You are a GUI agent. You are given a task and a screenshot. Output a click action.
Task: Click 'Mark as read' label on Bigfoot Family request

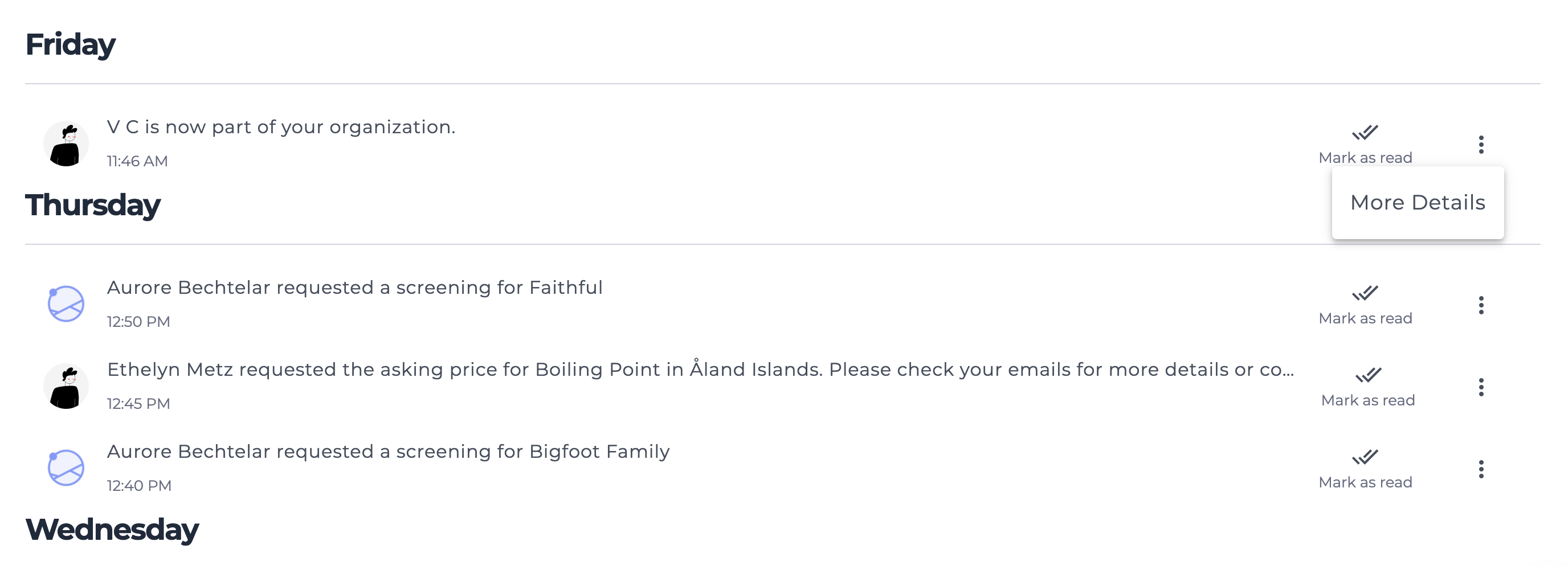coord(1365,483)
